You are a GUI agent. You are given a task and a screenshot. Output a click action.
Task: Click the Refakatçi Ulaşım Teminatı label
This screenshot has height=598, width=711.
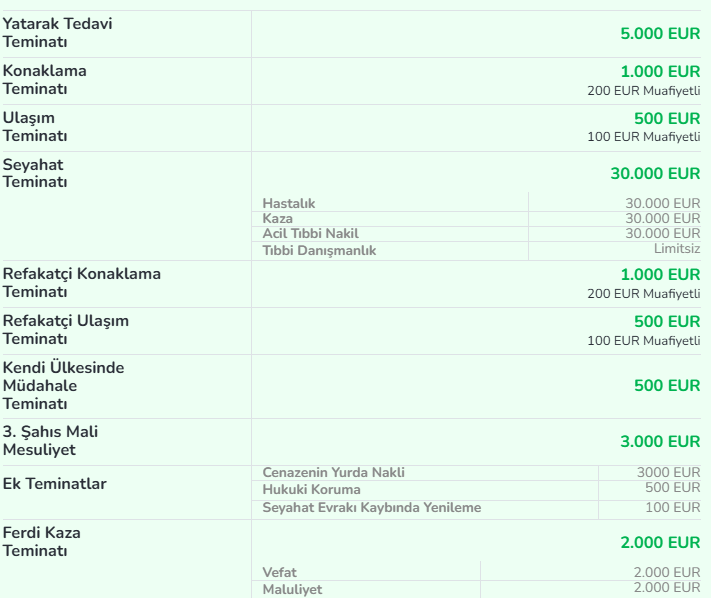coord(66,330)
